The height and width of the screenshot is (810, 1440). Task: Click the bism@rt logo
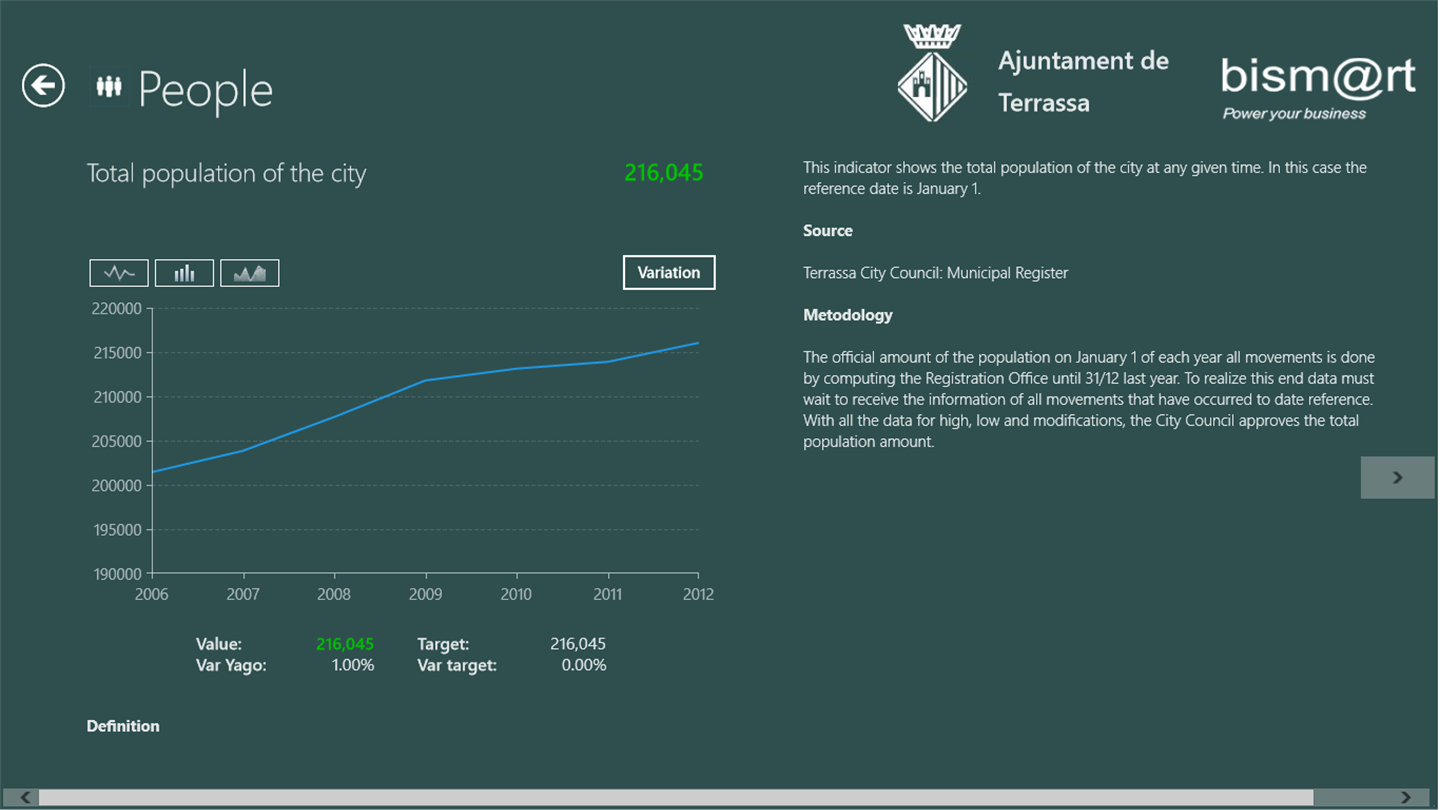[x=1318, y=88]
